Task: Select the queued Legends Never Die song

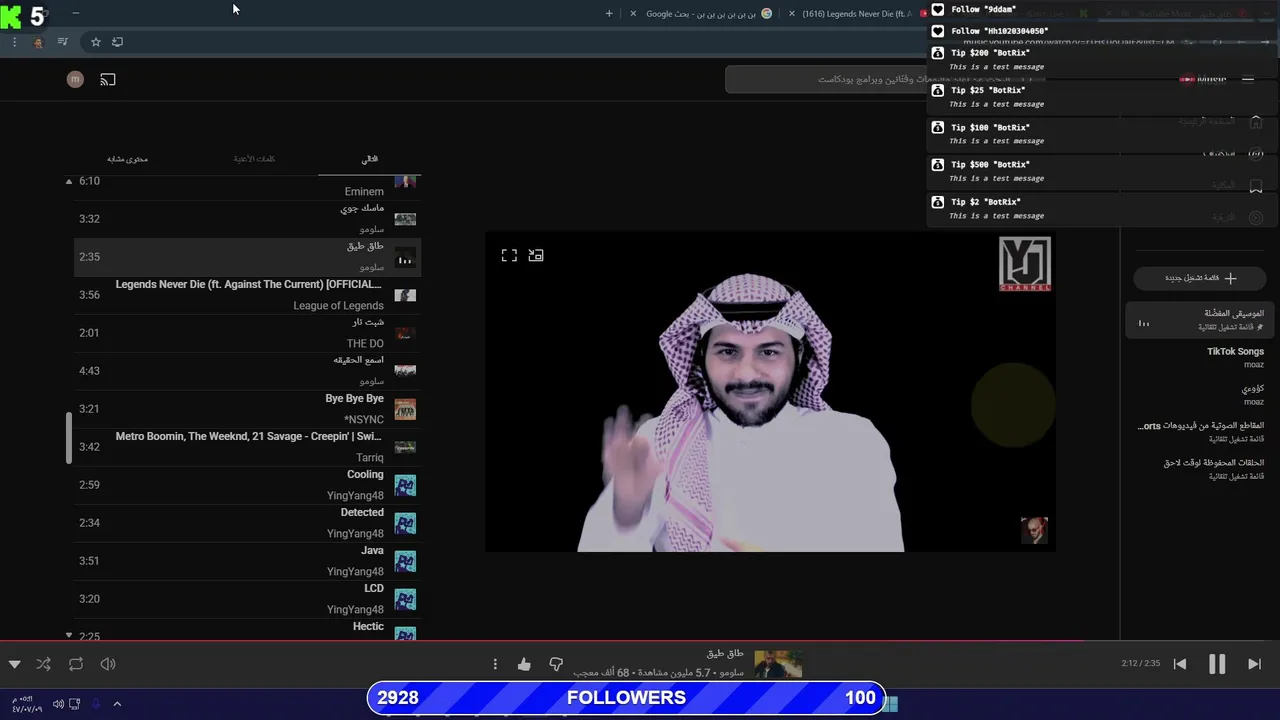Action: click(247, 295)
